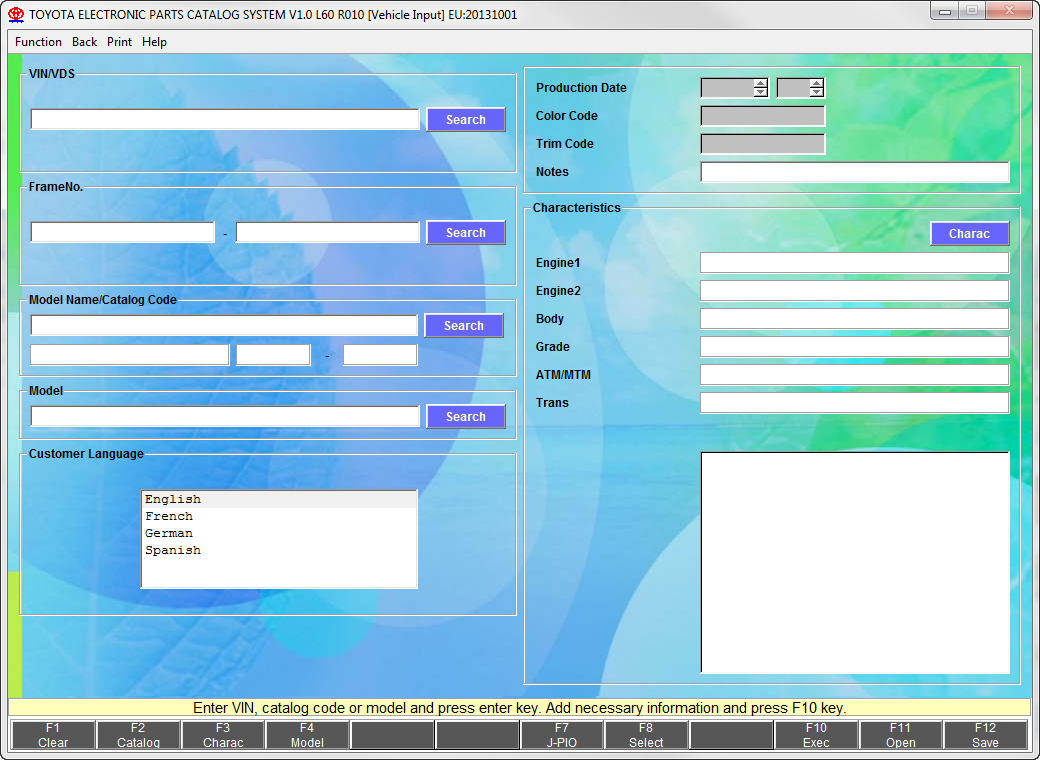The width and height of the screenshot is (1040, 760).
Task: Select Spanish in Customer Language list
Action: coord(279,550)
